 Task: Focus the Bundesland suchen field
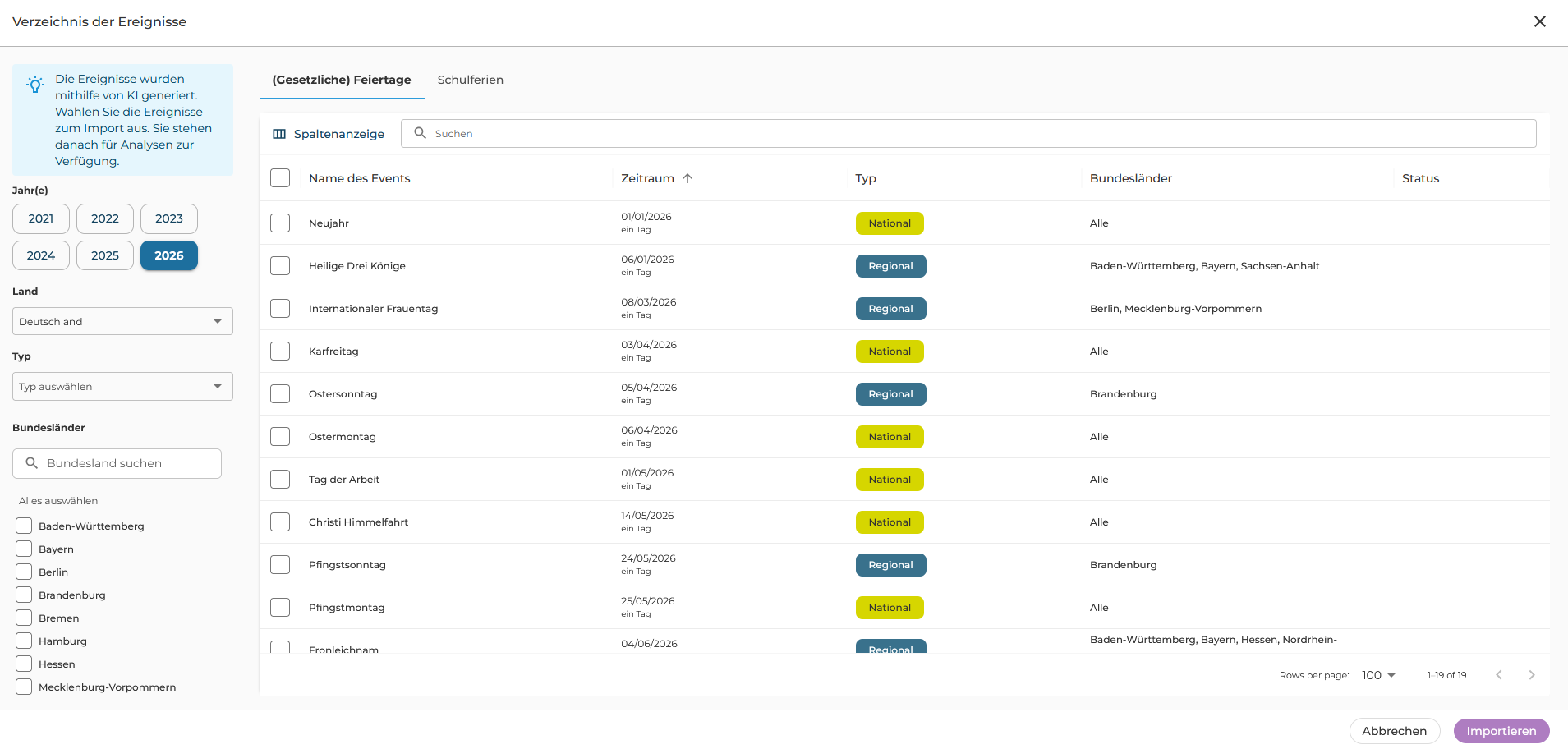coord(117,463)
